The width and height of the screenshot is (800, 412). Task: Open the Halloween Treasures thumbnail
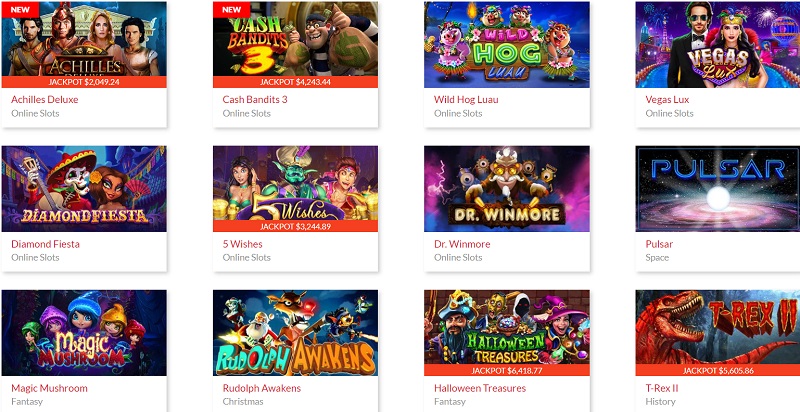(x=507, y=333)
